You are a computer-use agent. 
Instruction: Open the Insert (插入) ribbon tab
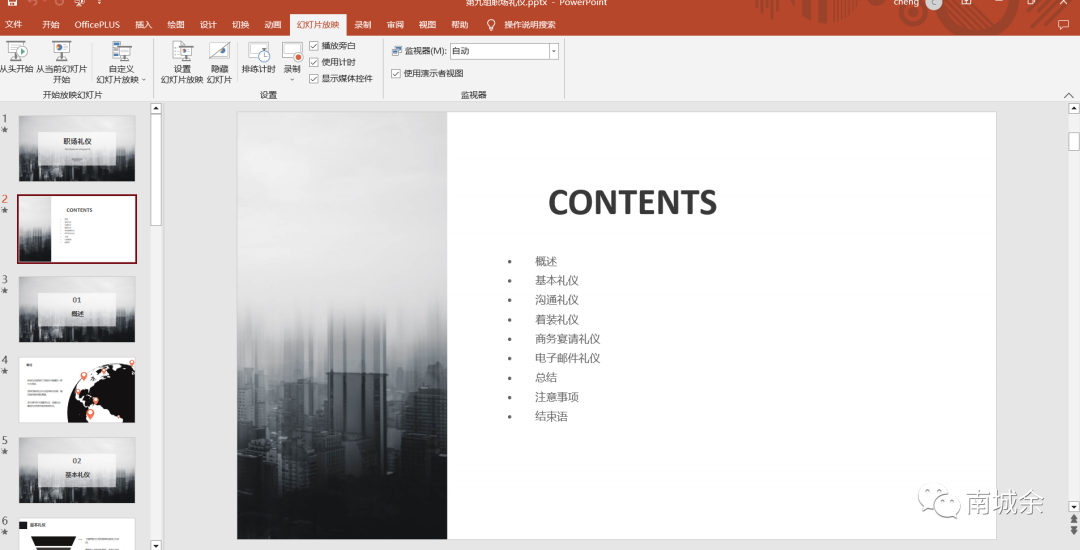click(x=144, y=24)
